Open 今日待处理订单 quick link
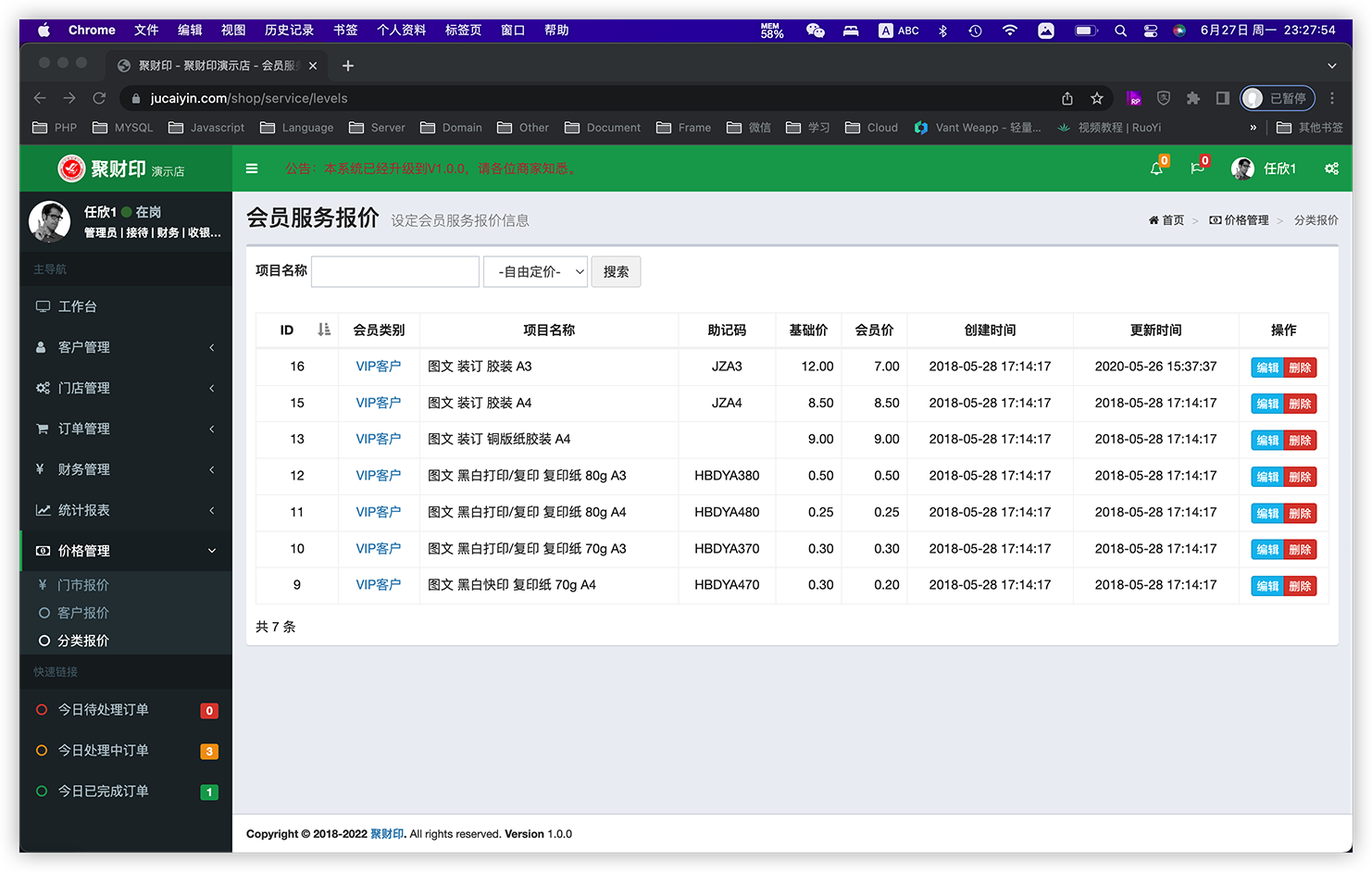The image size is (1372, 872). pyautogui.click(x=126, y=710)
